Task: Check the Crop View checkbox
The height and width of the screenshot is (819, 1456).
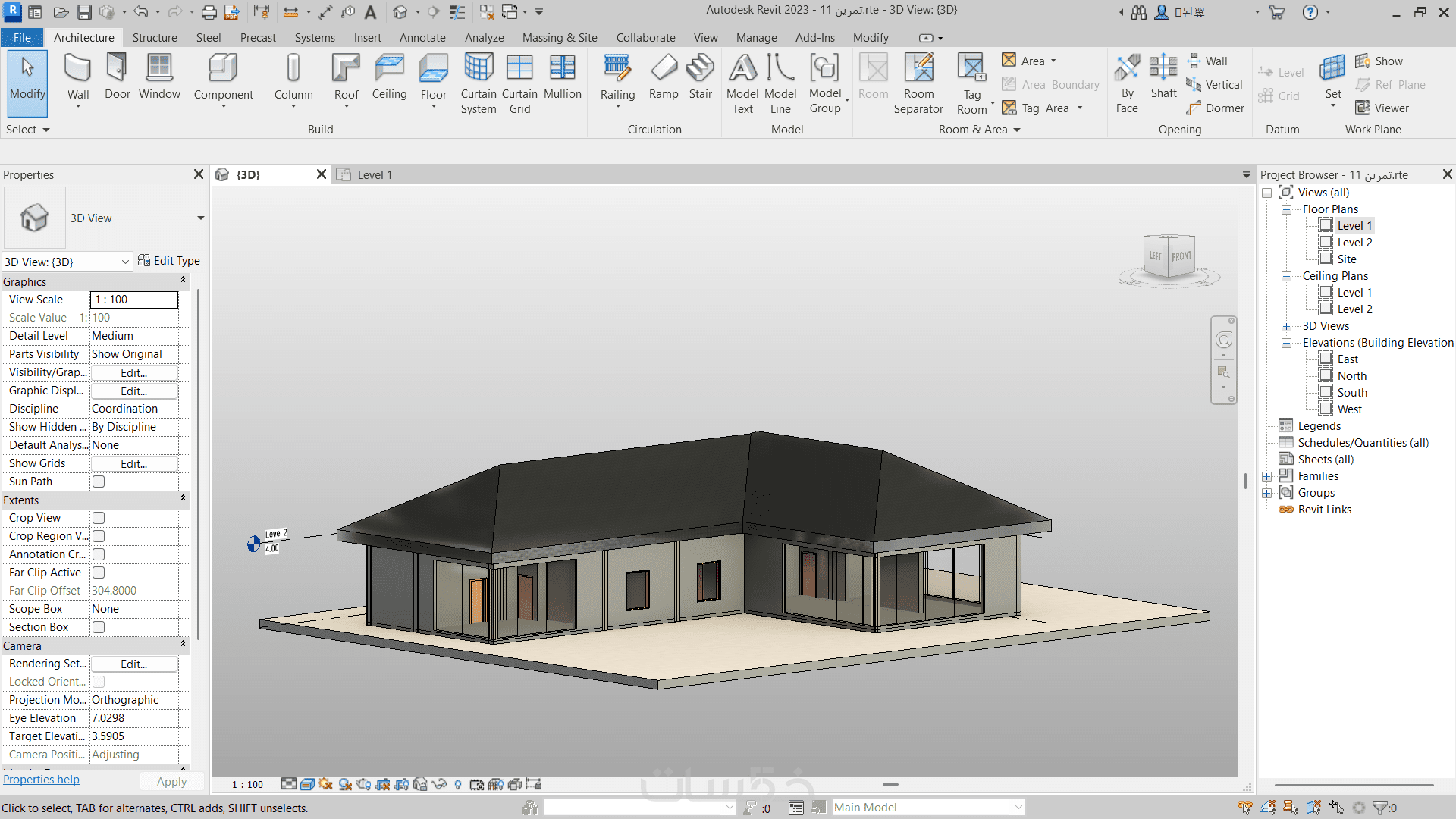Action: 99,518
